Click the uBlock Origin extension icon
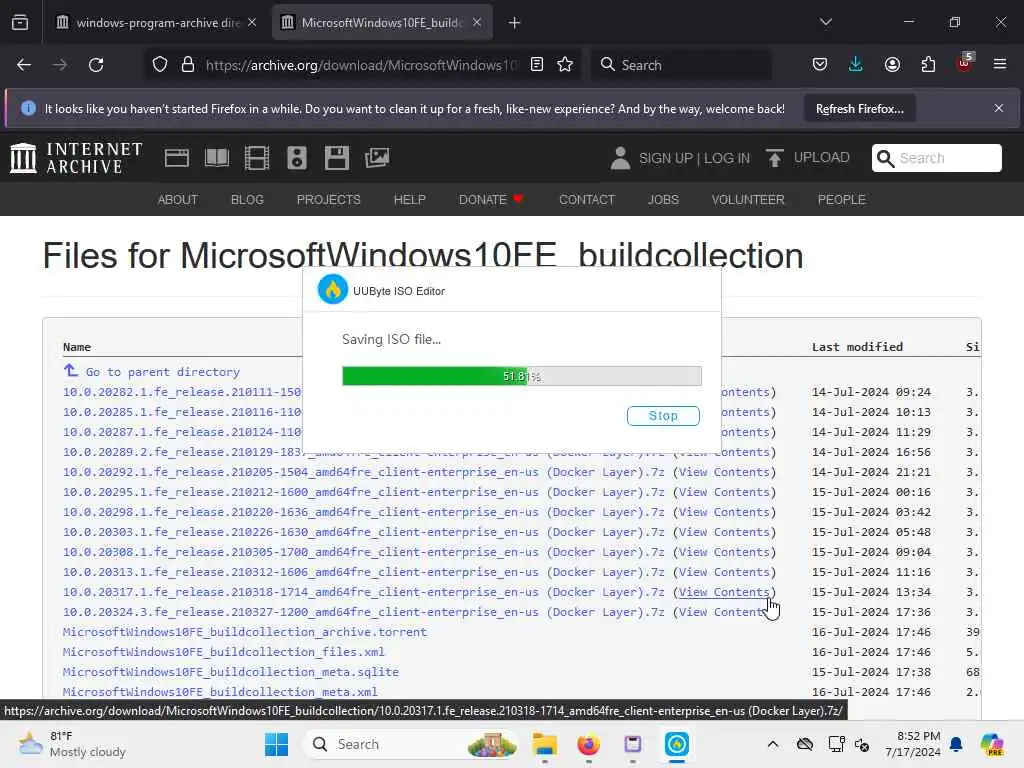This screenshot has height=768, width=1024. pyautogui.click(x=965, y=63)
